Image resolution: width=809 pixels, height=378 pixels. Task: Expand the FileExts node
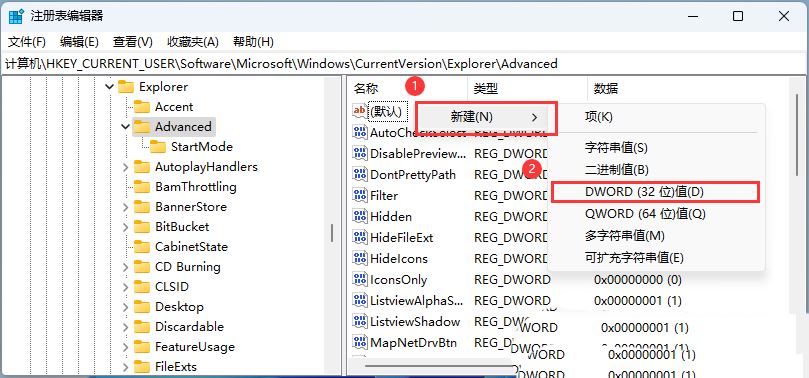coord(125,367)
